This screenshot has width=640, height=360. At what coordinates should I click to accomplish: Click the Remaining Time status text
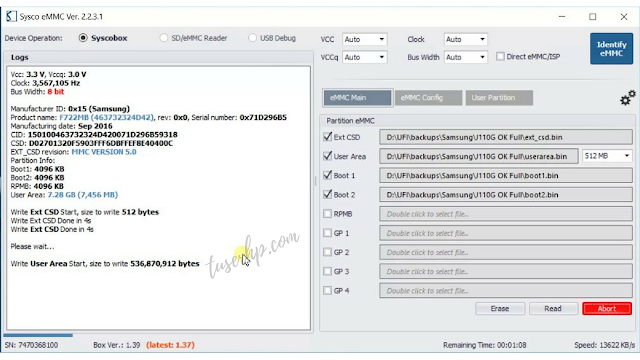coord(484,345)
